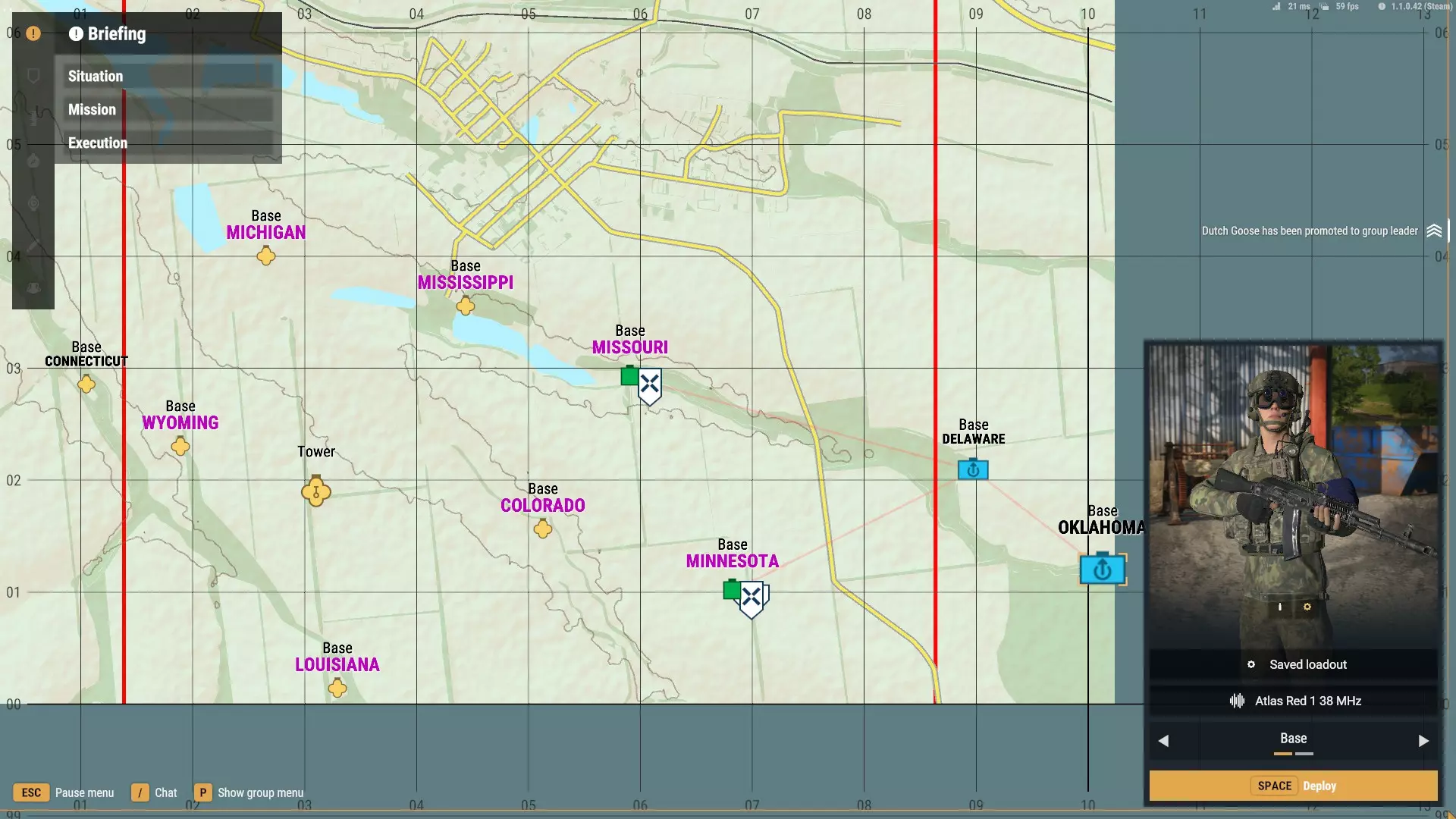Select the Base Delaware spawn icon
Screen dimensions: 1456x819
click(x=973, y=469)
